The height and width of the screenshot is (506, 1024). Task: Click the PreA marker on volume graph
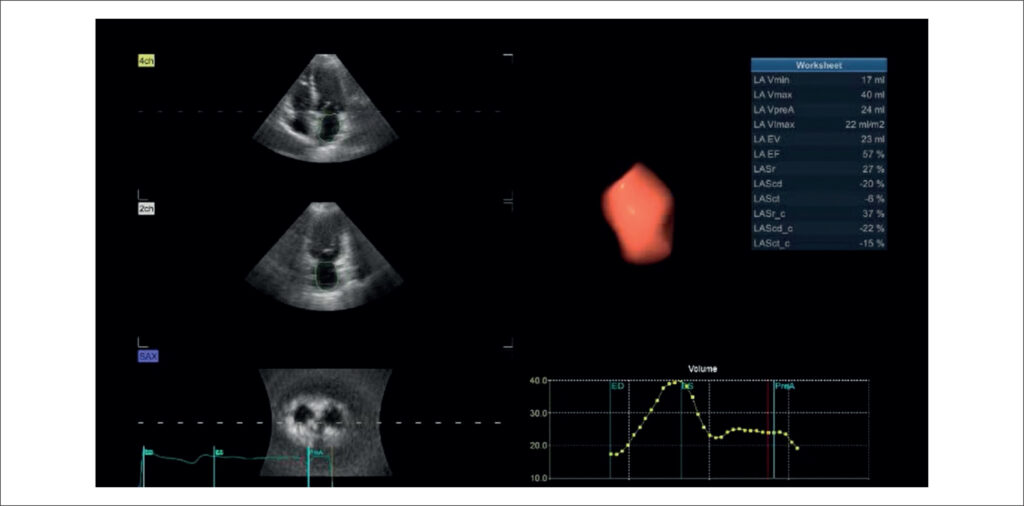click(x=784, y=387)
